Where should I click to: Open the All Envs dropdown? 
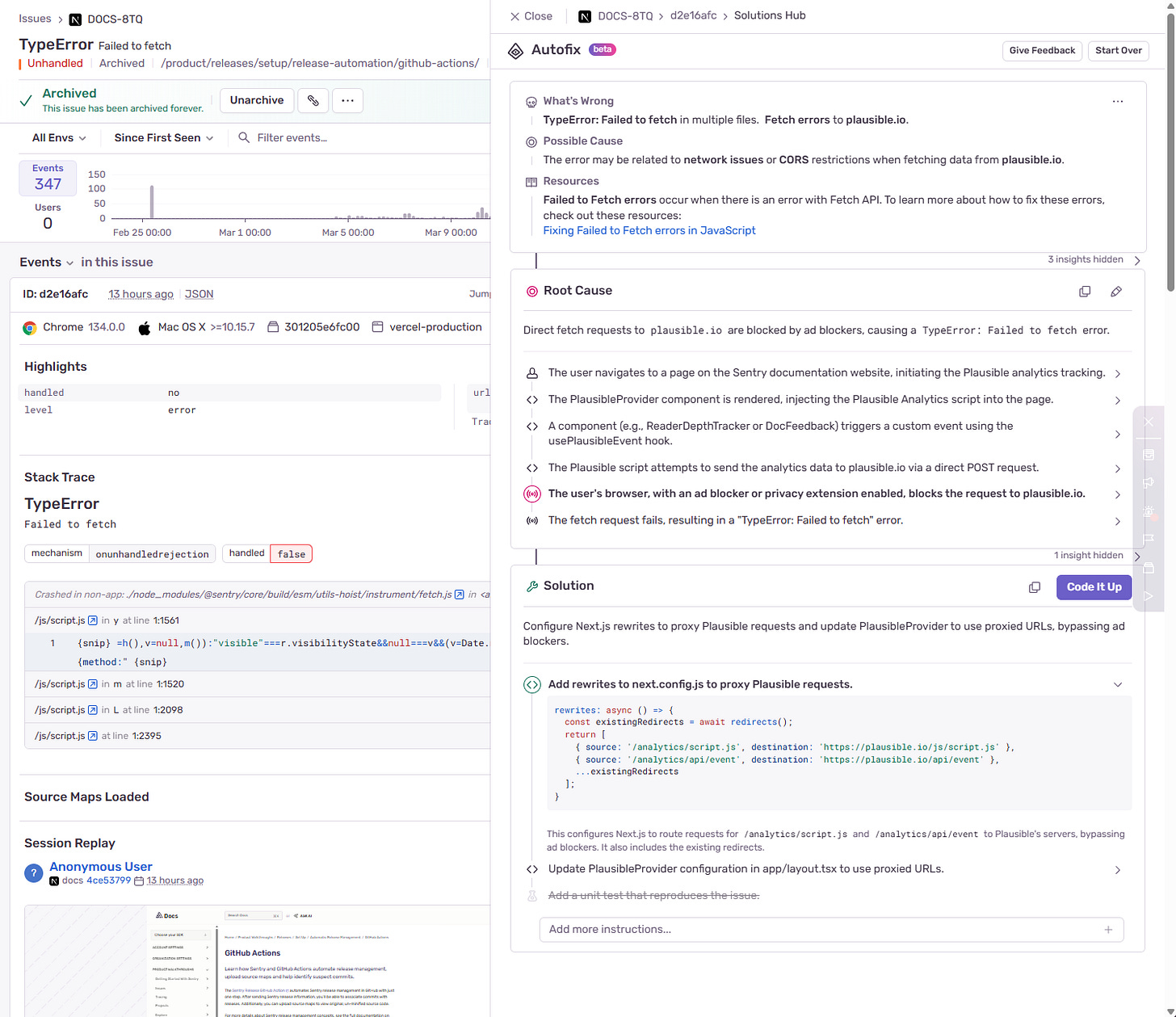click(x=57, y=137)
